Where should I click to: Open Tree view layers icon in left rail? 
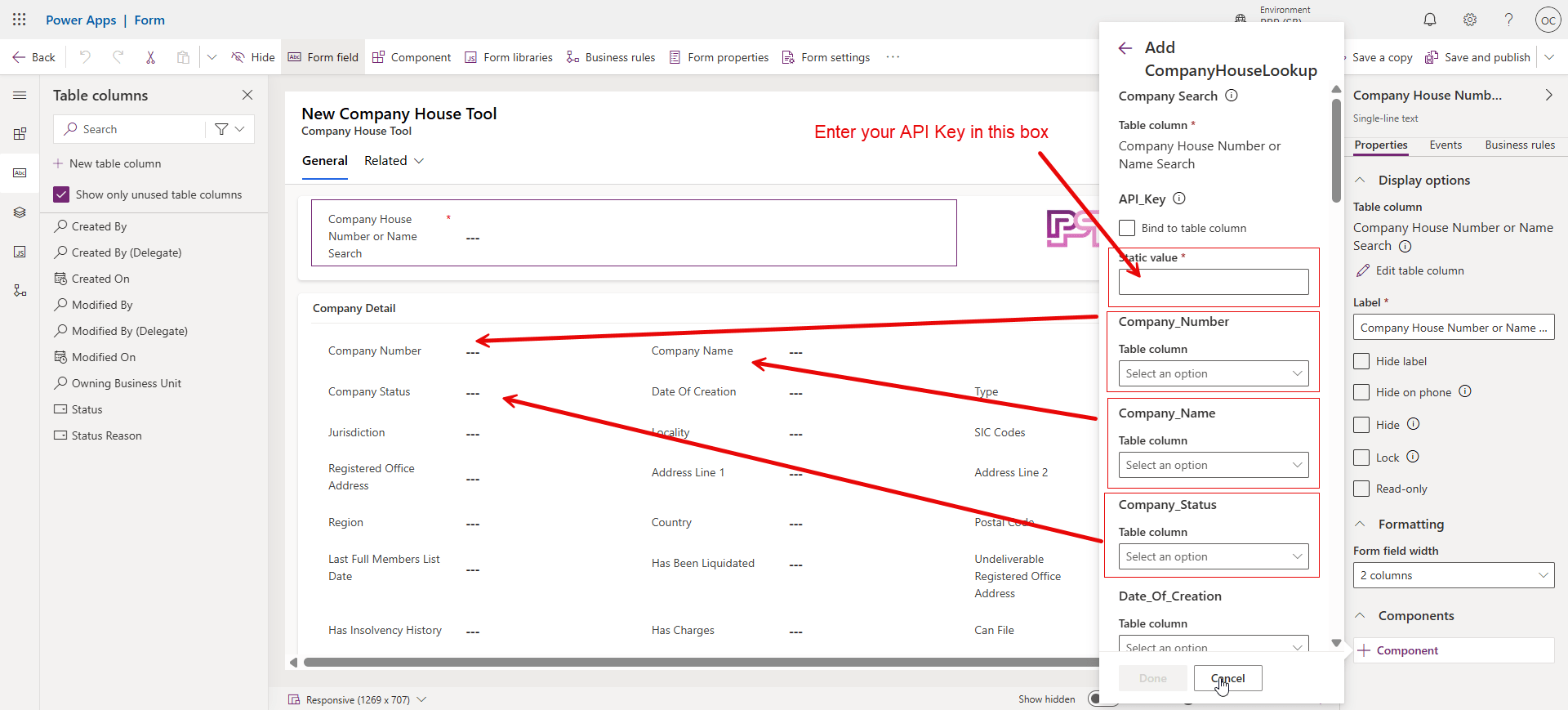[20, 212]
